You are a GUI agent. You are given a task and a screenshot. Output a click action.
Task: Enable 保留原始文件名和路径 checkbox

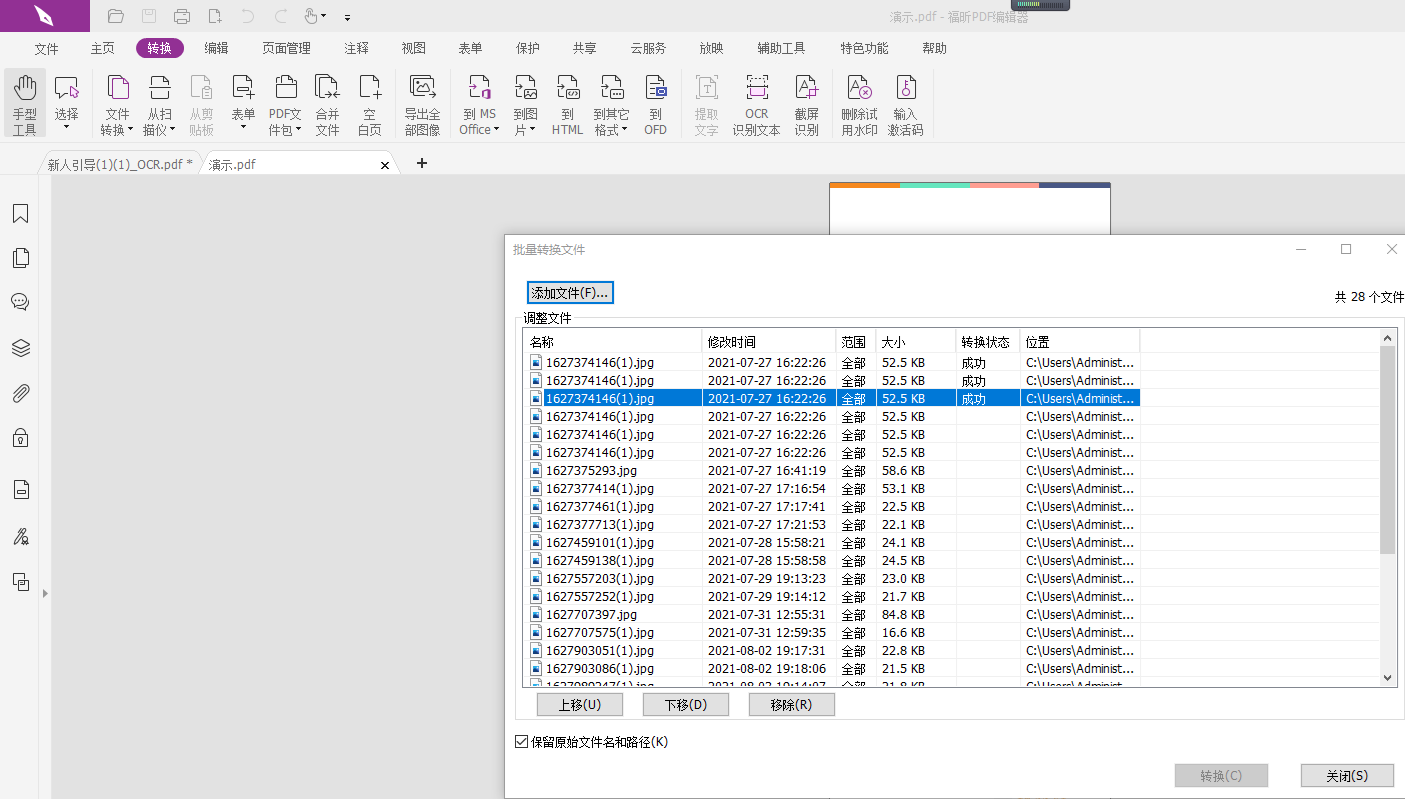pos(521,741)
